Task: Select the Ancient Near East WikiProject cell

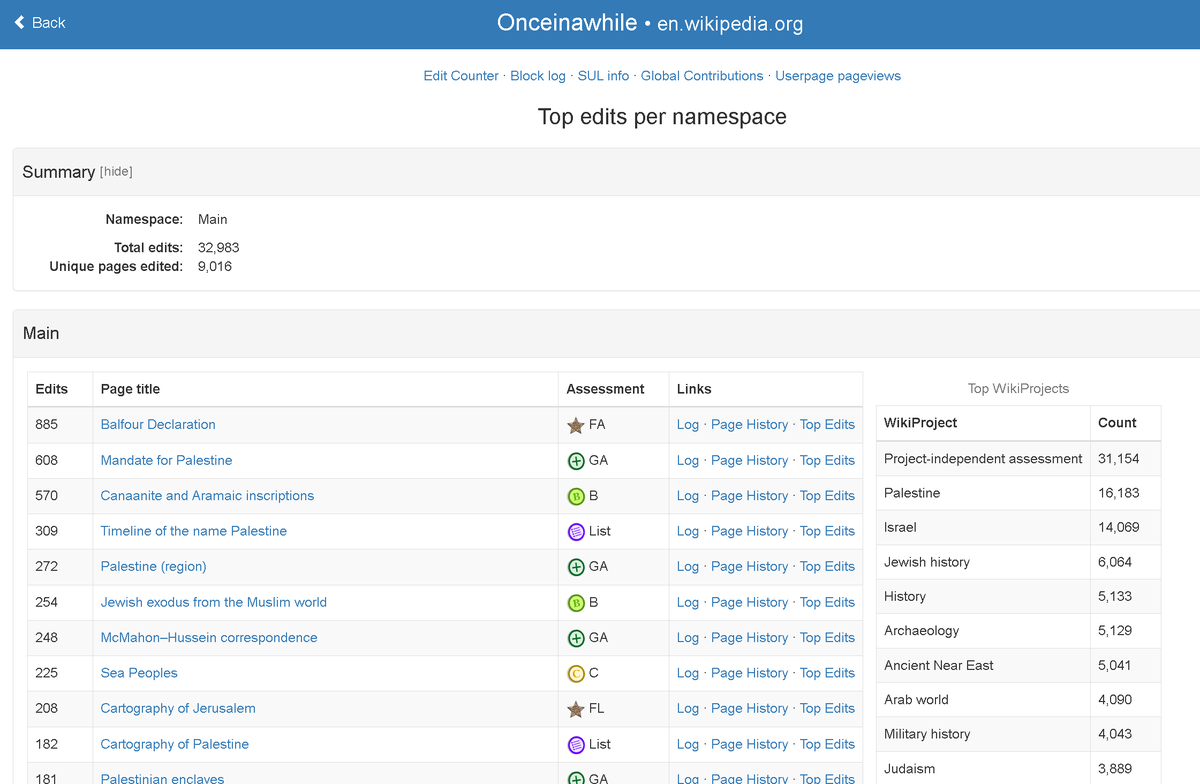Action: (983, 665)
